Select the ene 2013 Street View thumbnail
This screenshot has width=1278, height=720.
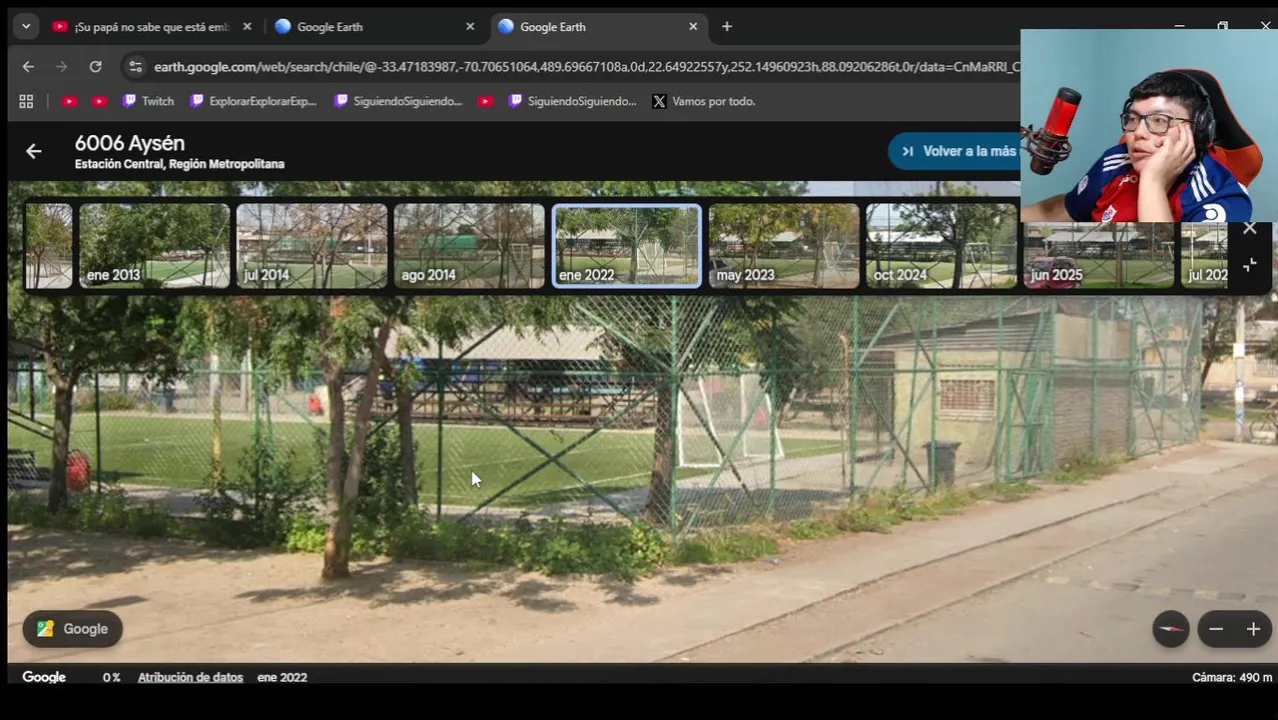tap(154, 246)
